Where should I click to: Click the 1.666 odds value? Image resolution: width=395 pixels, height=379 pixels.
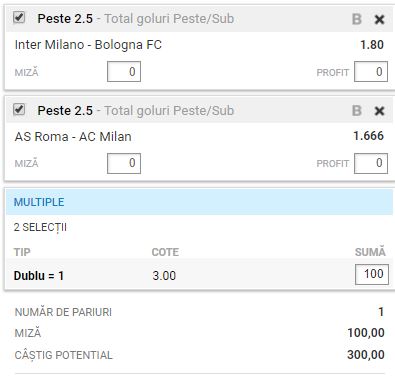[x=369, y=136]
